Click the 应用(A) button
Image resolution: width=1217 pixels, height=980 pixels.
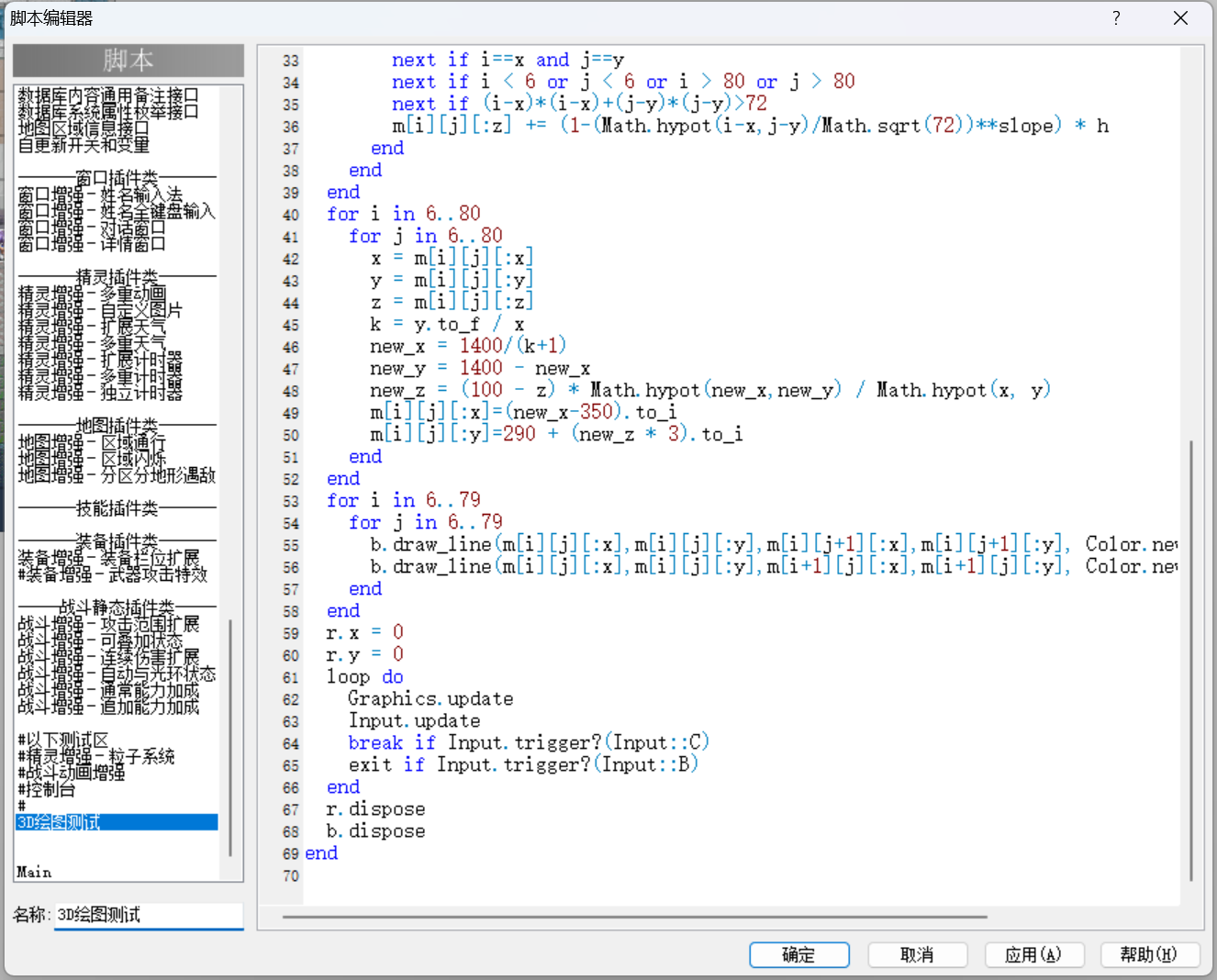(x=1033, y=954)
